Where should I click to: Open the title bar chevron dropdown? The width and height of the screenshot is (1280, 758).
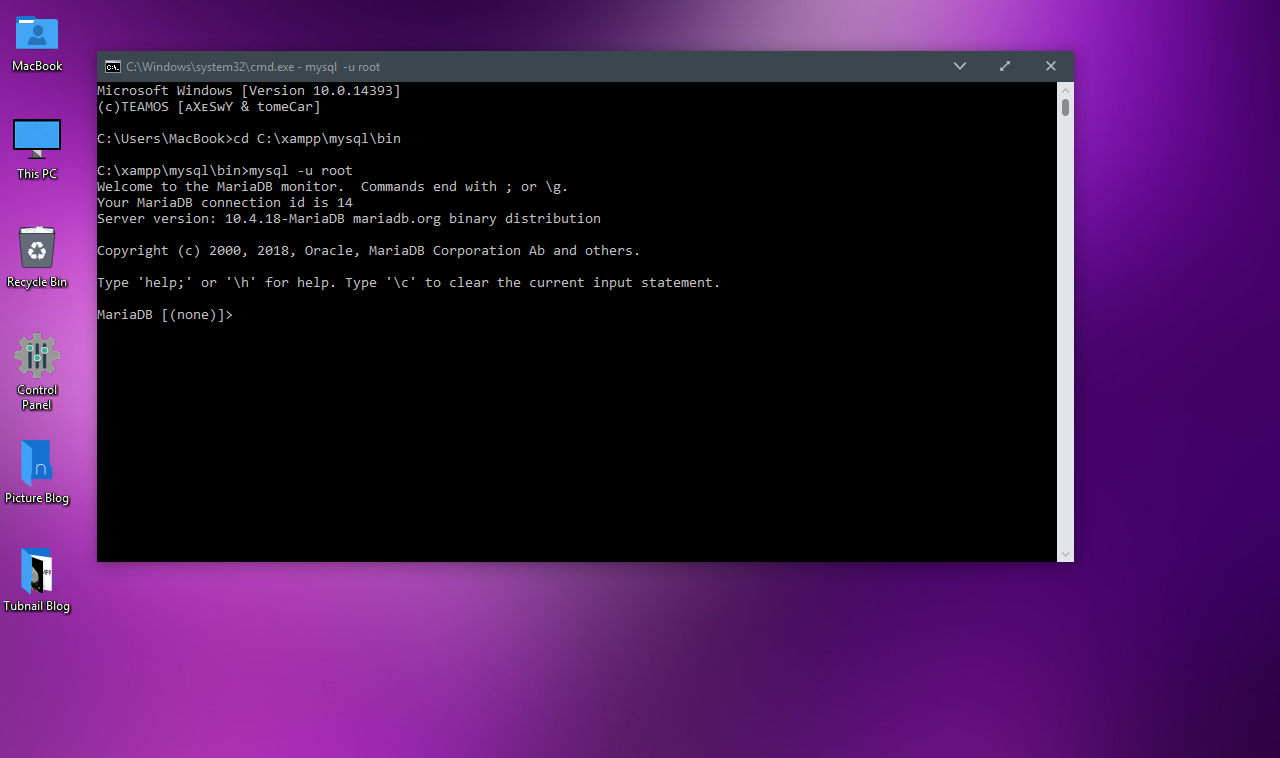(x=959, y=66)
